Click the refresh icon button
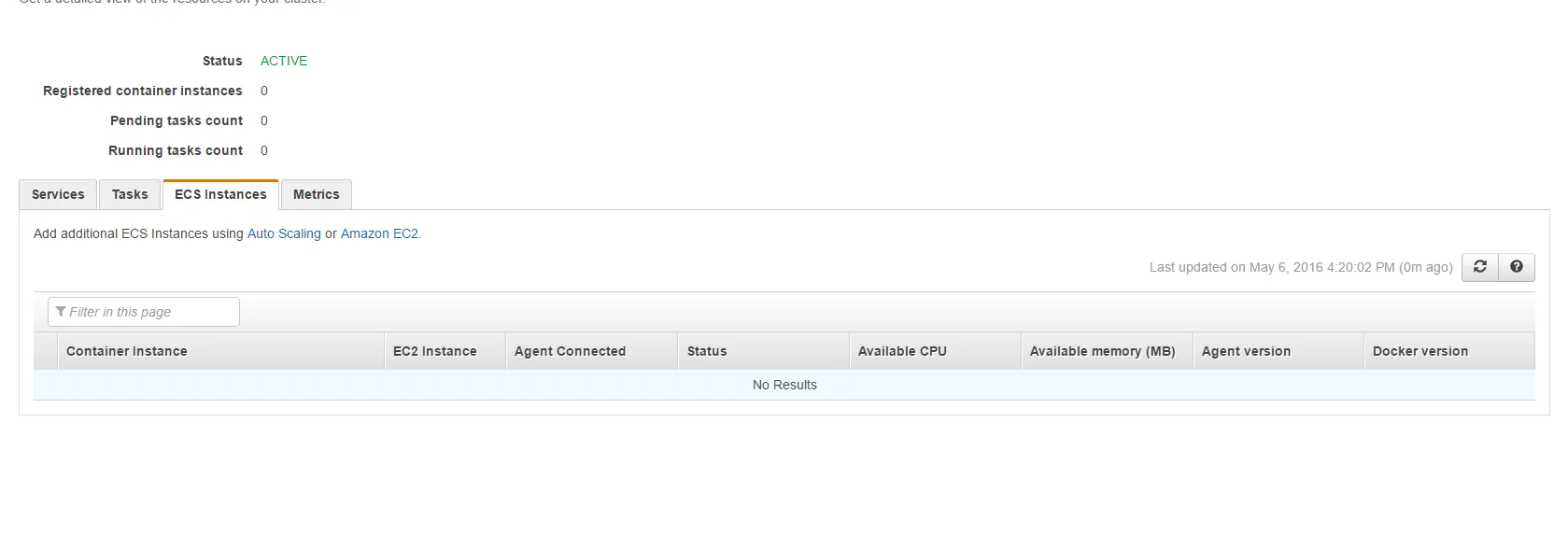 [x=1479, y=267]
